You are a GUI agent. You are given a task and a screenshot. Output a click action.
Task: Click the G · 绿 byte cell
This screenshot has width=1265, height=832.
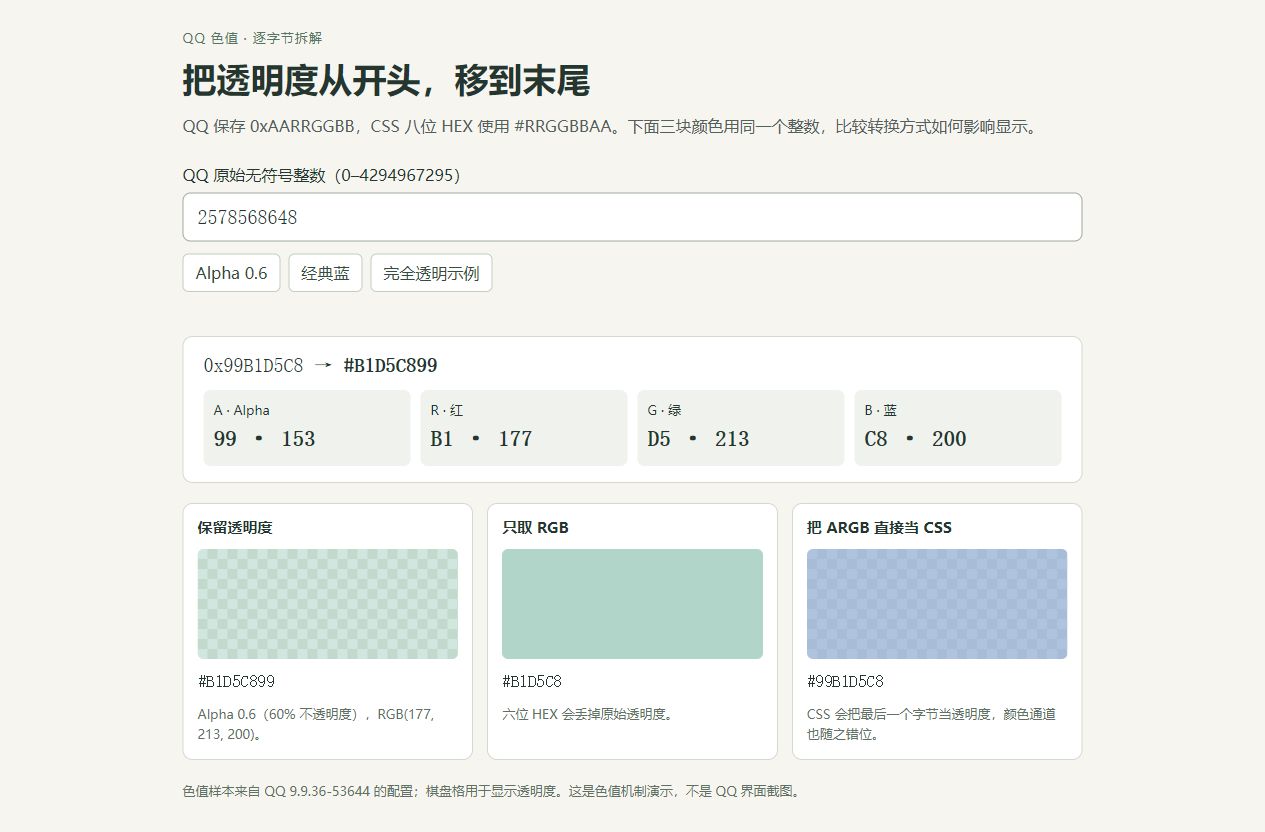coord(741,428)
